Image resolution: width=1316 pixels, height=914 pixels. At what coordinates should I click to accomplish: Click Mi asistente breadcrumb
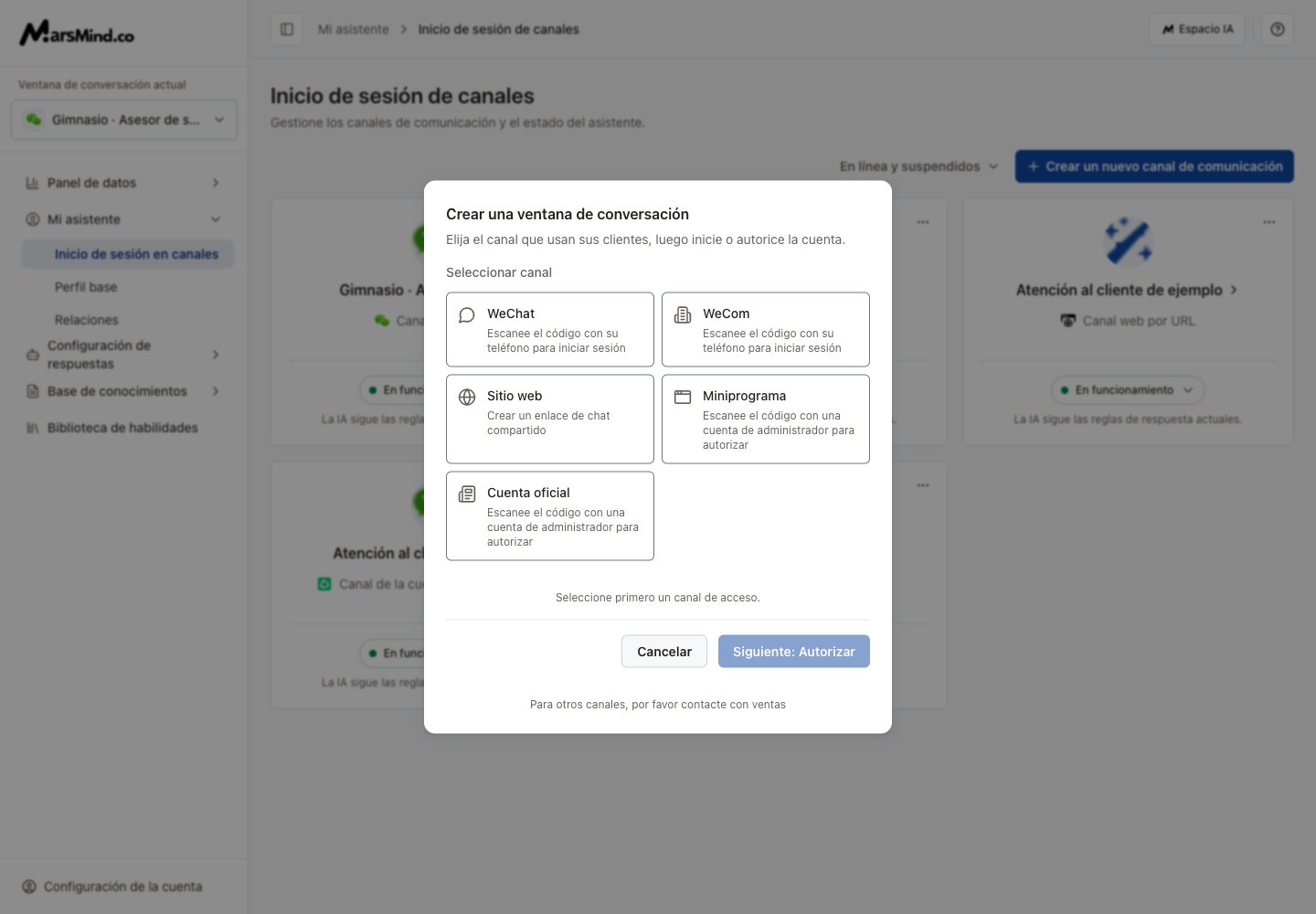353,29
